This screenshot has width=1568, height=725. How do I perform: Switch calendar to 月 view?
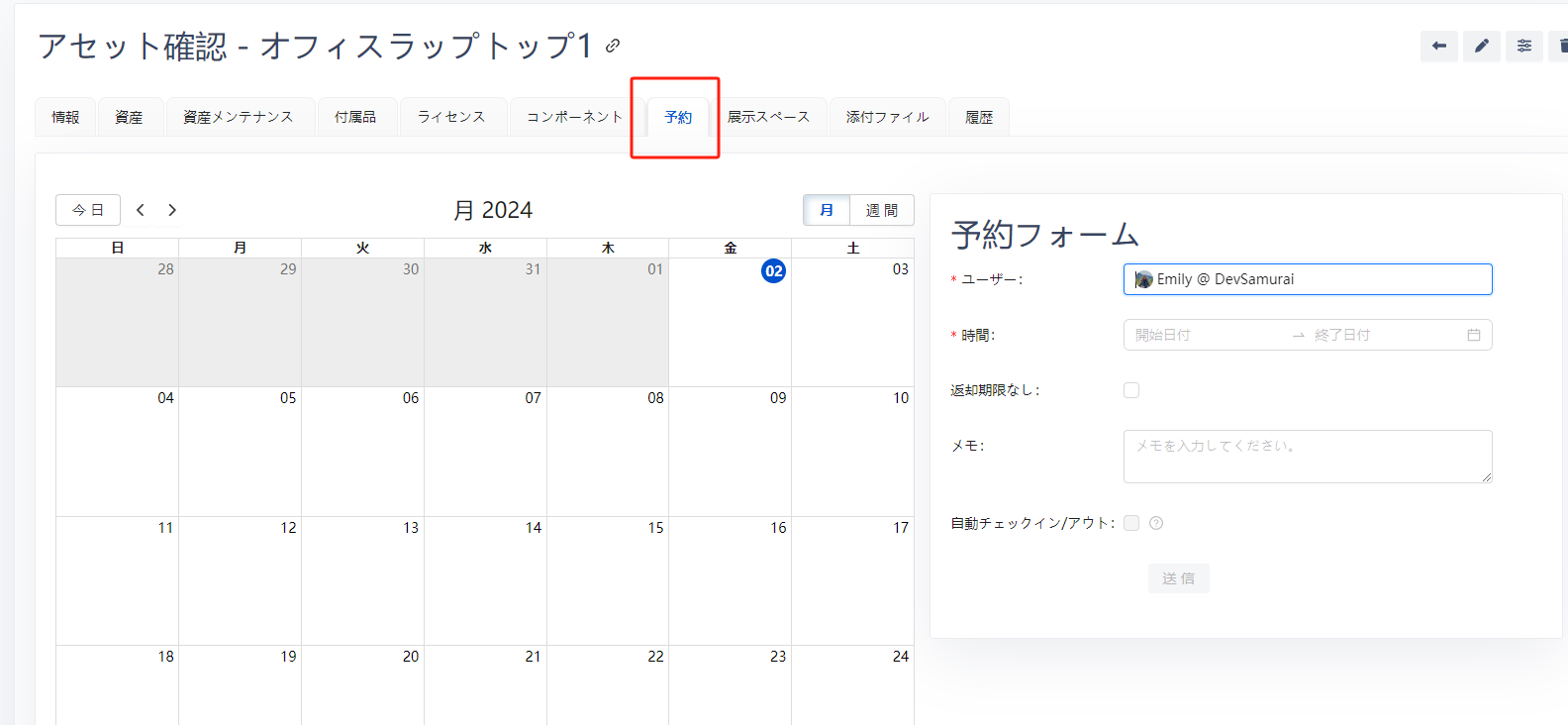coord(827,210)
